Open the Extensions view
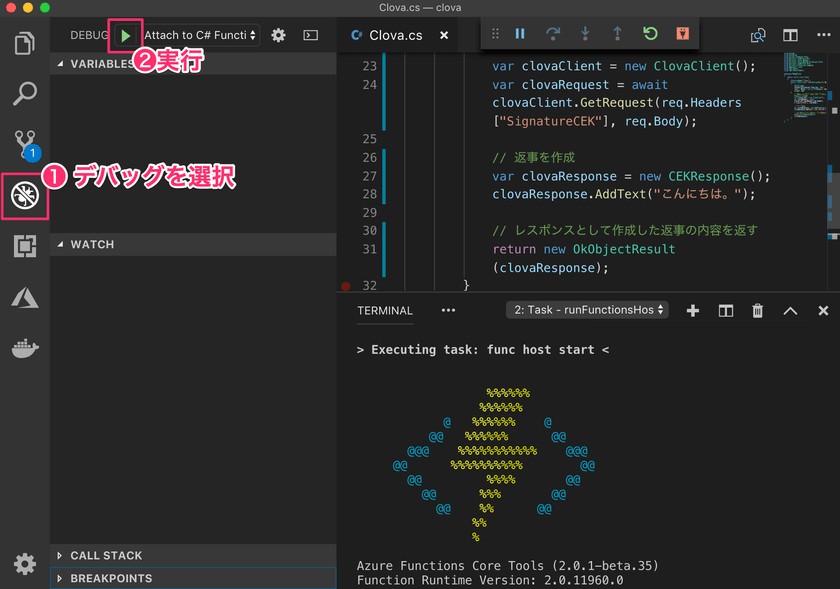Viewport: 840px width, 589px height. tap(24, 246)
